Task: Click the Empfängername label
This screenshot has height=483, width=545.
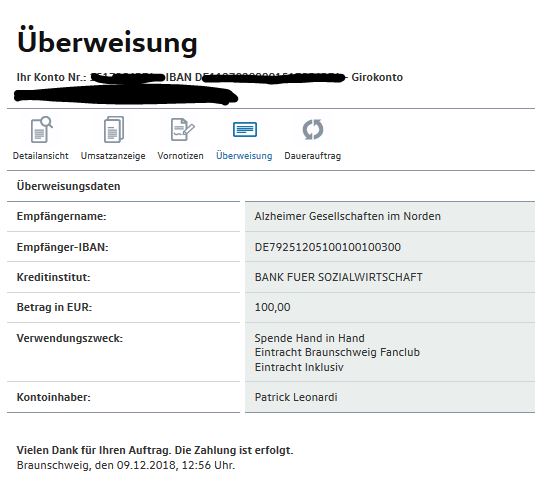Action: [62, 216]
